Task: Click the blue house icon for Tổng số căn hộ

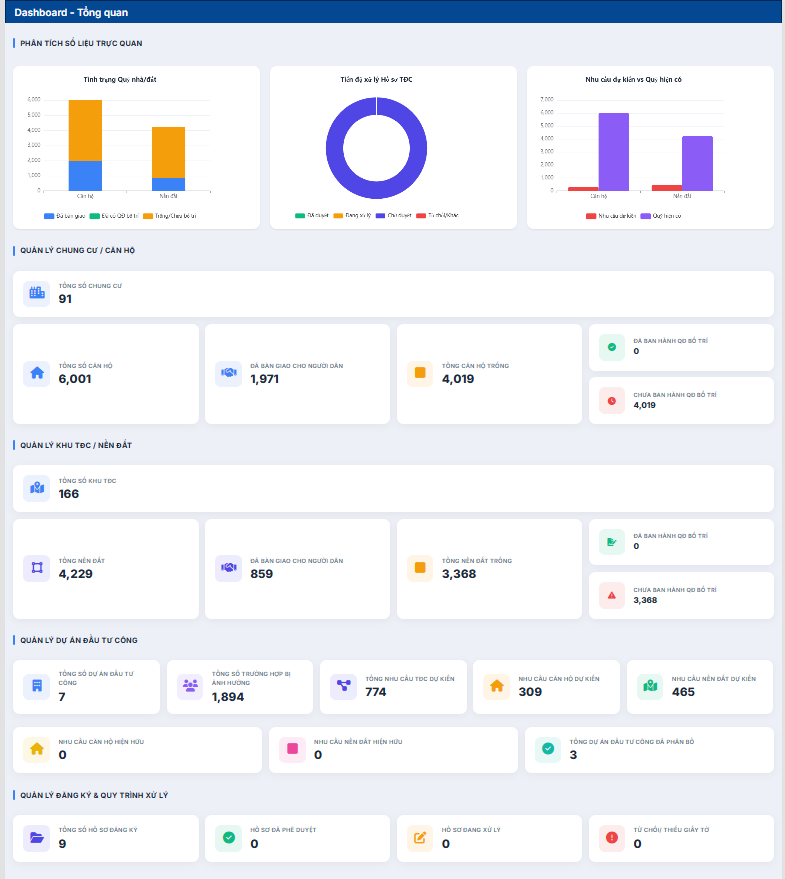Action: click(x=37, y=373)
